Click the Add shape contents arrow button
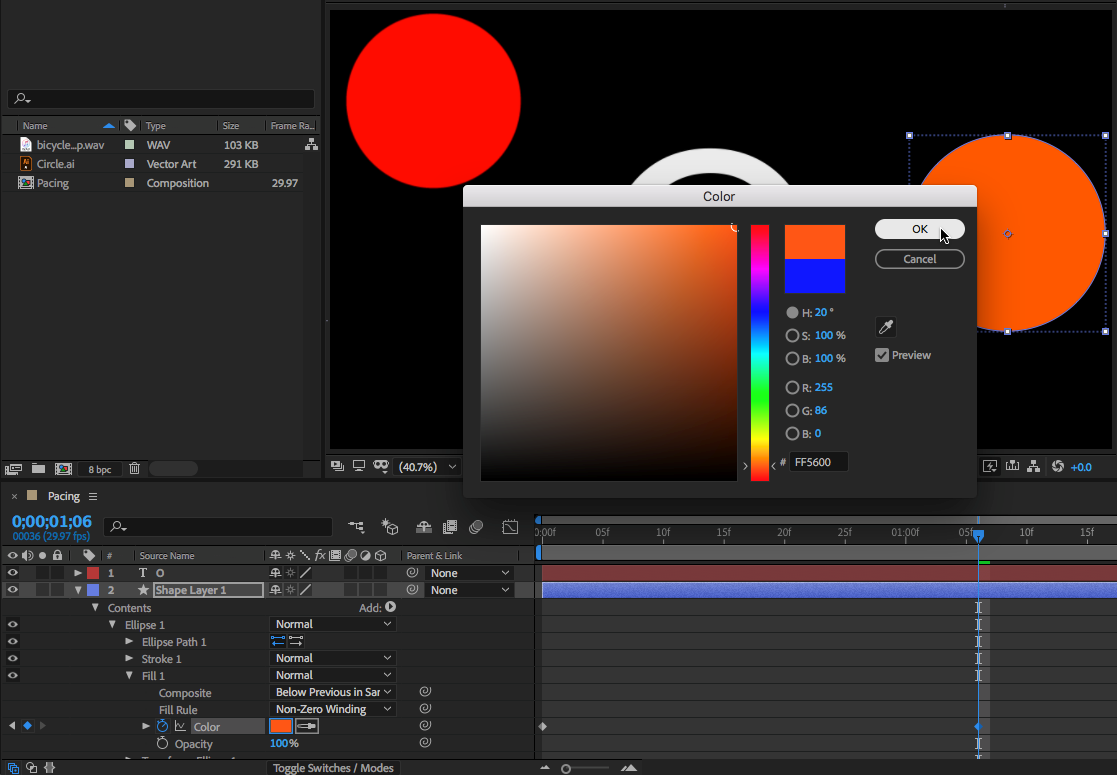The image size is (1117, 775). tap(390, 607)
